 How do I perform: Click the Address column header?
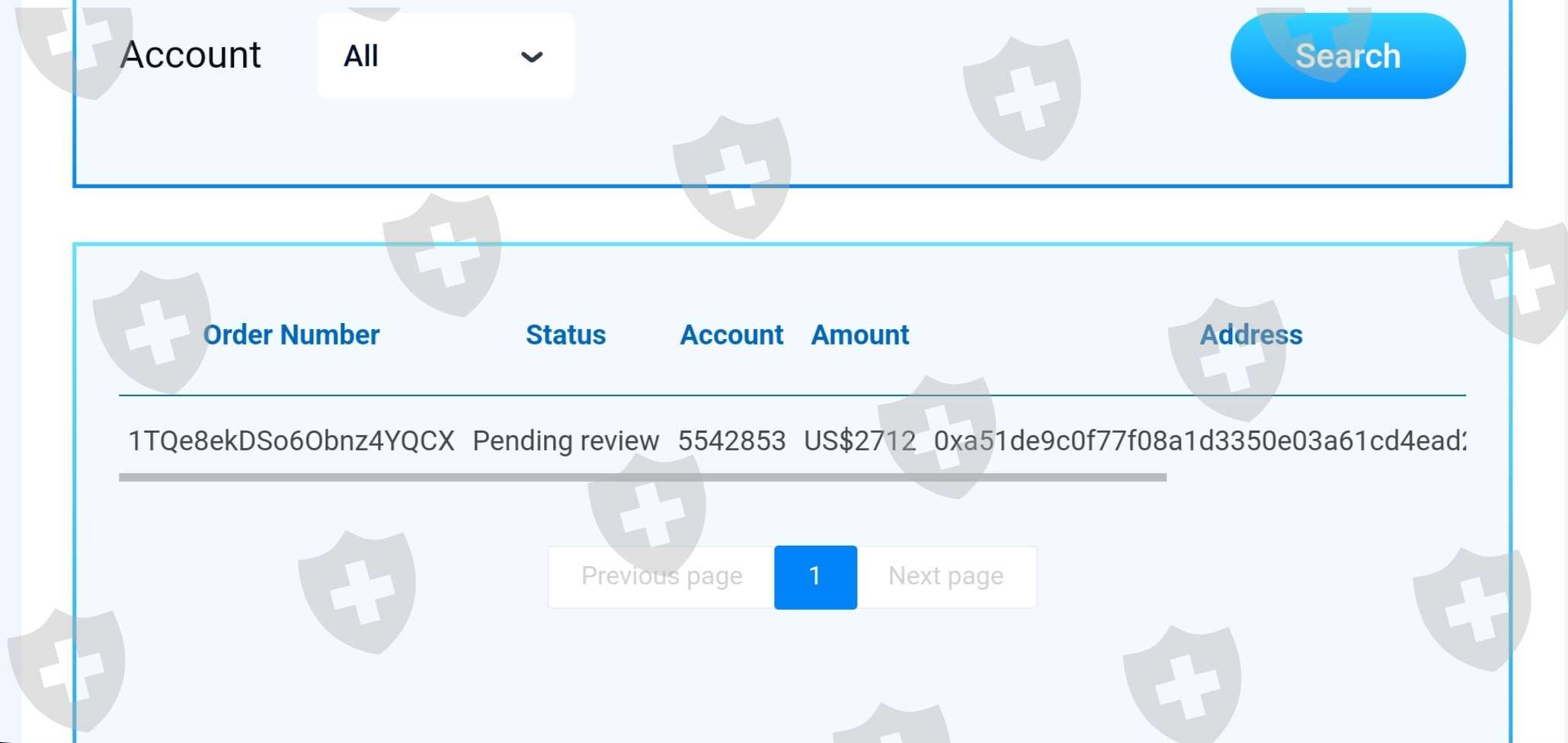1250,335
